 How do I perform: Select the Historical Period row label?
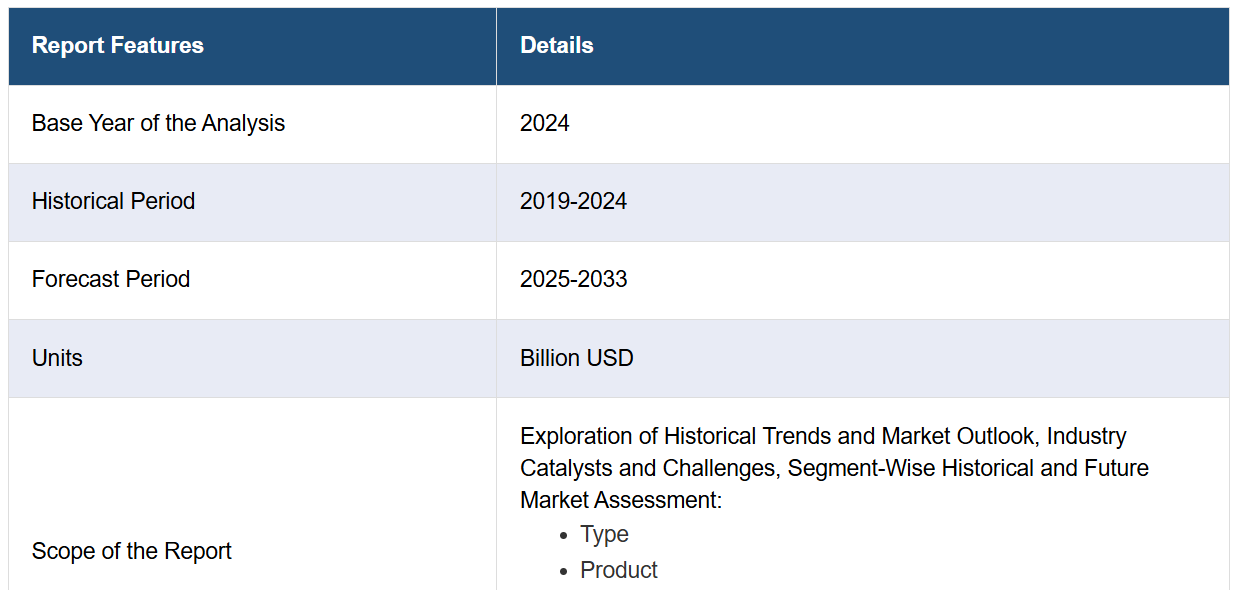pos(113,202)
